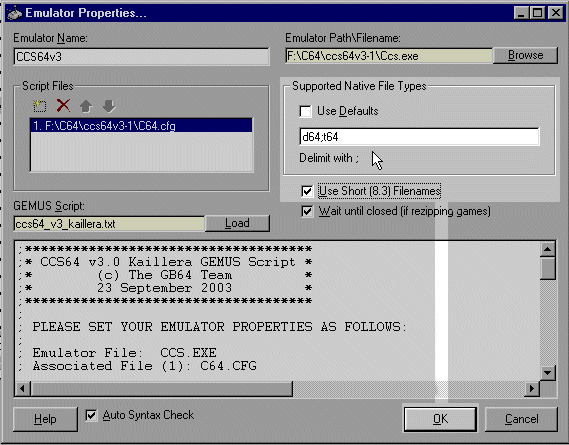Click the horizontal scrollbar thumb

161,388
